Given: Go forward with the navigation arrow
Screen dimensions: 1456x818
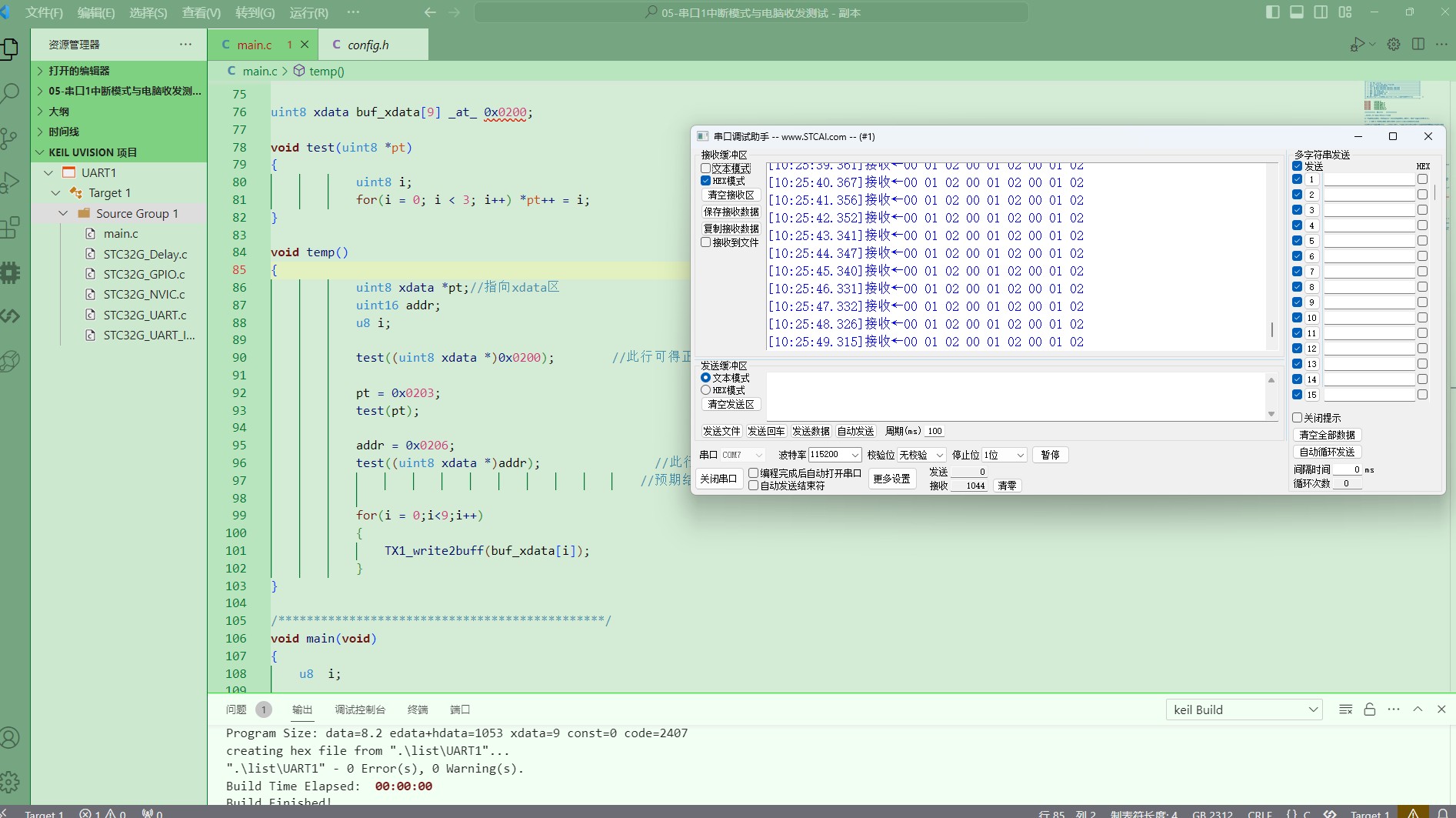Looking at the screenshot, I should (455, 12).
